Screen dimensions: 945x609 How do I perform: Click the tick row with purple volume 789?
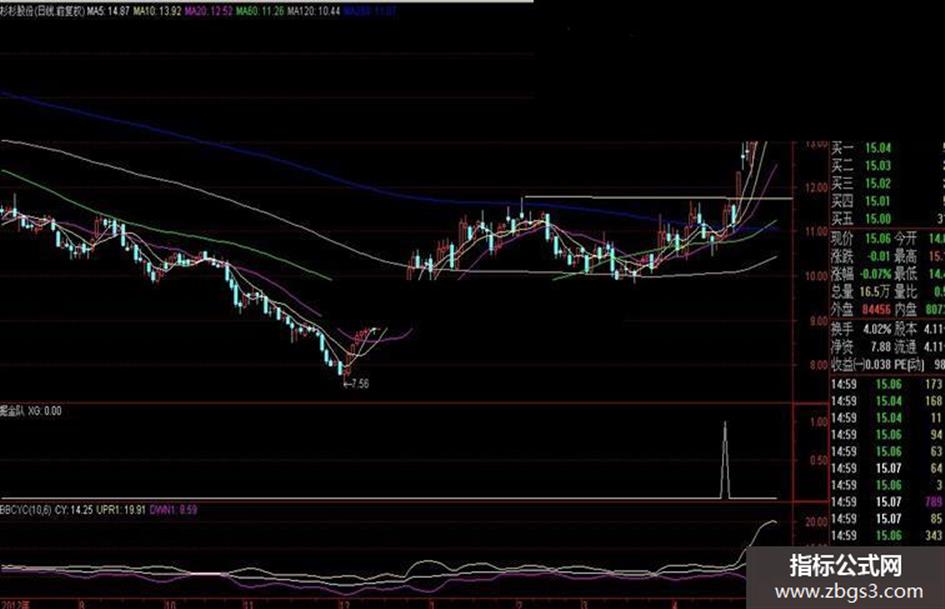888,502
